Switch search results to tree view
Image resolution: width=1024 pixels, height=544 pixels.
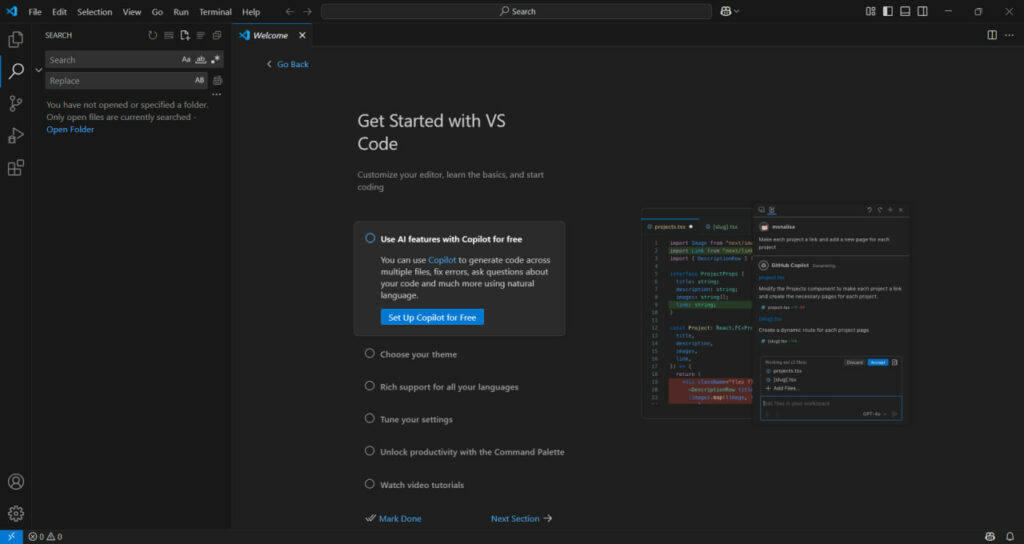(x=200, y=35)
